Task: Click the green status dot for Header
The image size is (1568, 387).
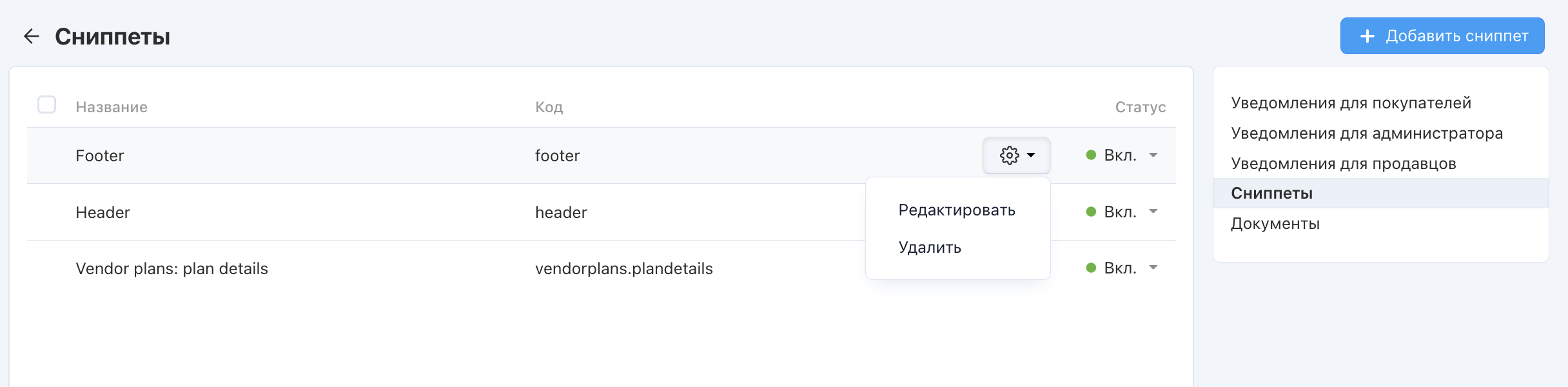Action: click(1091, 212)
